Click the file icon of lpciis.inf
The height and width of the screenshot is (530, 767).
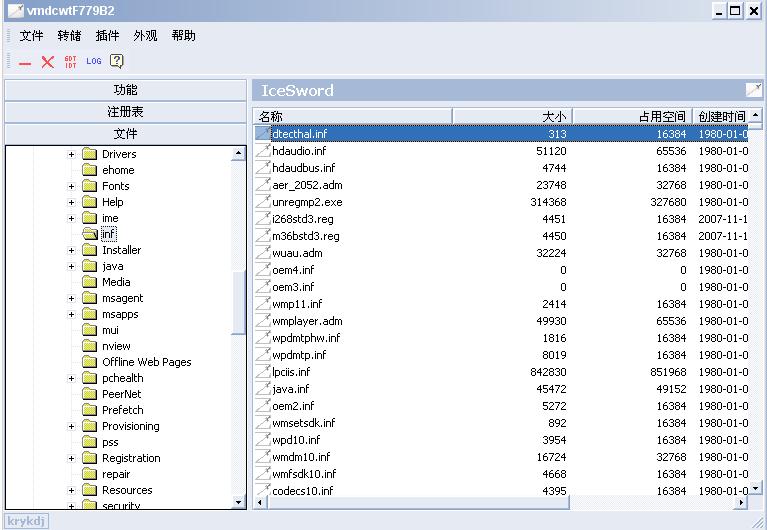263,371
